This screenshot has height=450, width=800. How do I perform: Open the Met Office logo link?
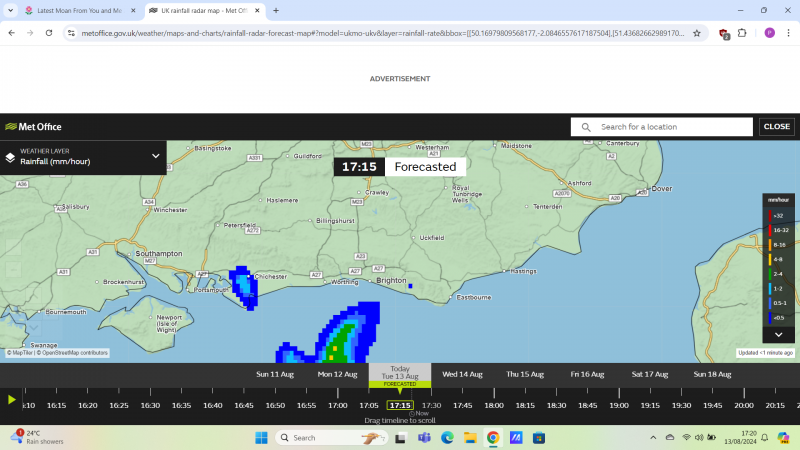(33, 127)
